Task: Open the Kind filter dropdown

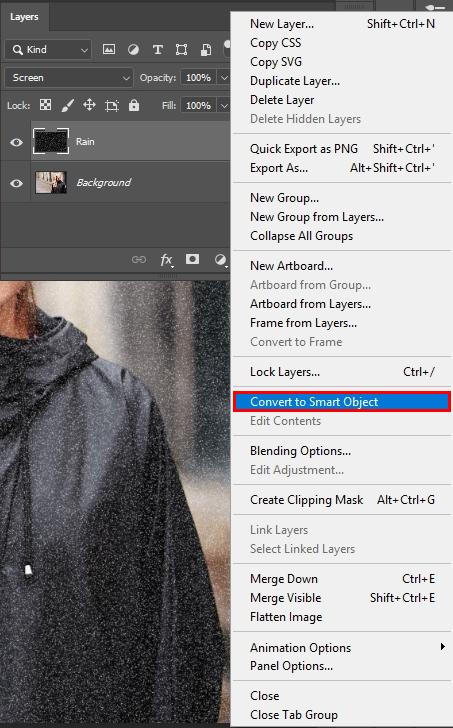Action: (x=48, y=50)
